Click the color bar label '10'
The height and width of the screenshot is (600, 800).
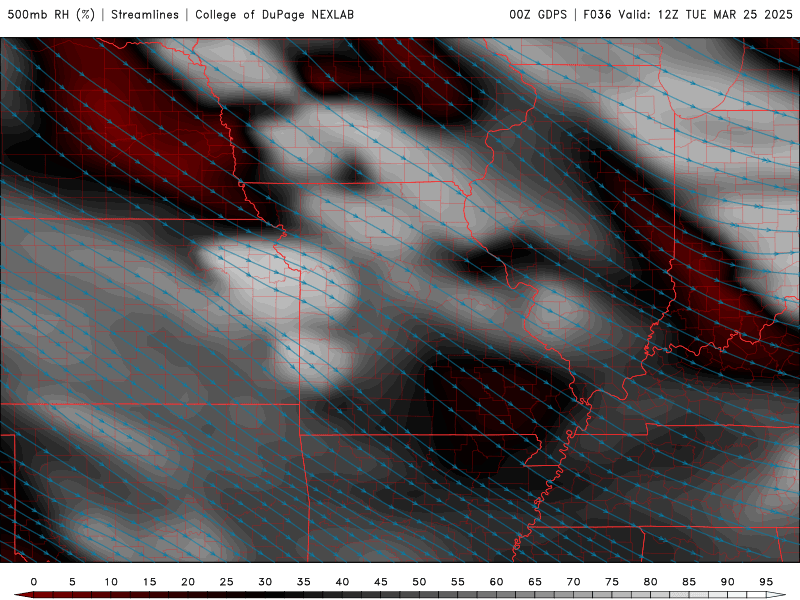tap(111, 582)
